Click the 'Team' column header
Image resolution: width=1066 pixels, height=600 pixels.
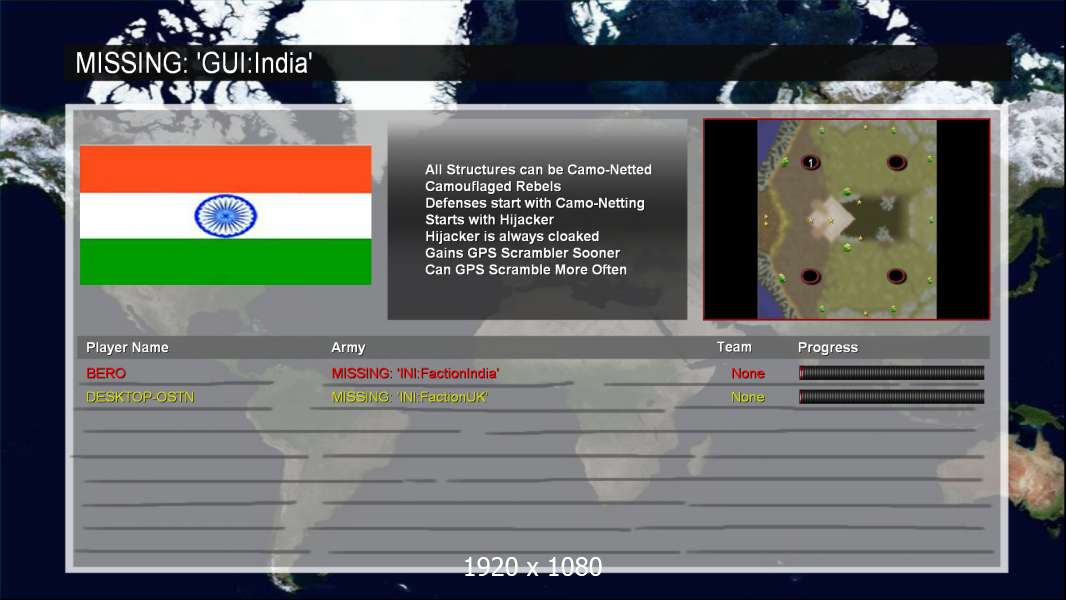click(734, 347)
